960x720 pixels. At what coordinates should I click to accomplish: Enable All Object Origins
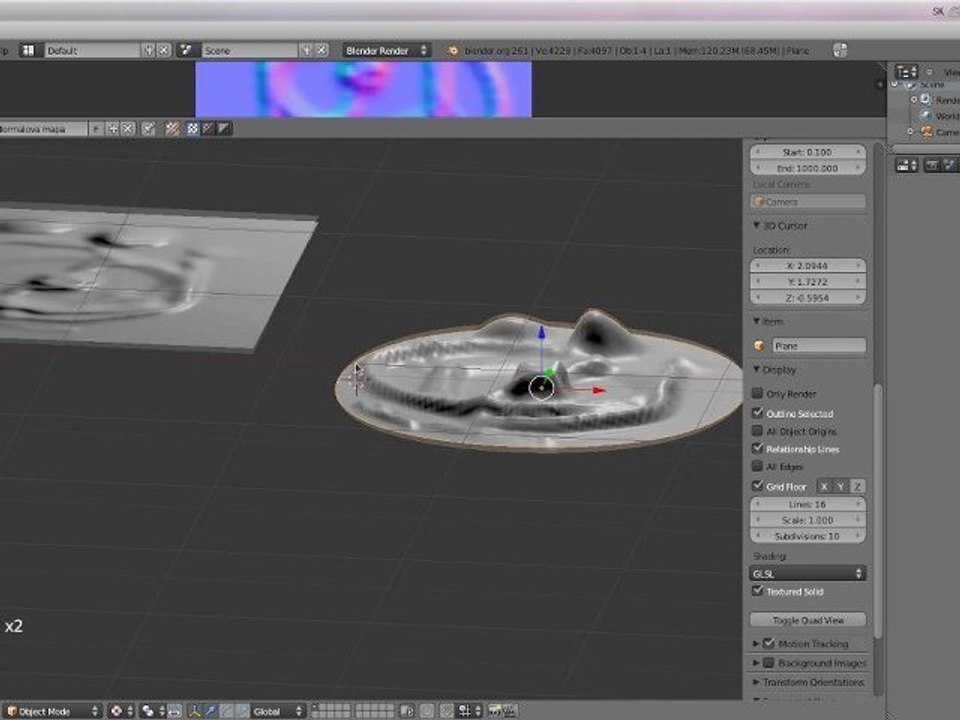tap(757, 431)
